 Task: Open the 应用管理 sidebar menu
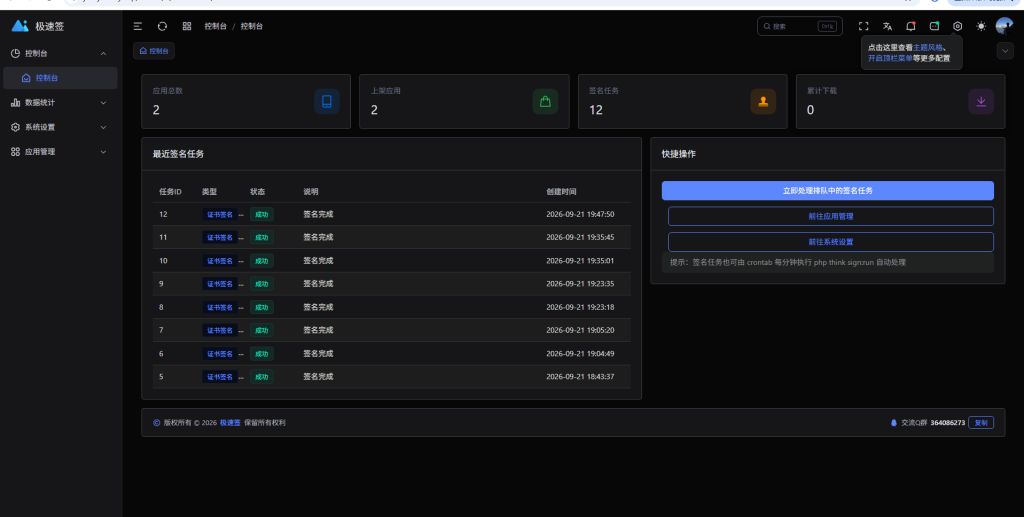click(x=60, y=151)
